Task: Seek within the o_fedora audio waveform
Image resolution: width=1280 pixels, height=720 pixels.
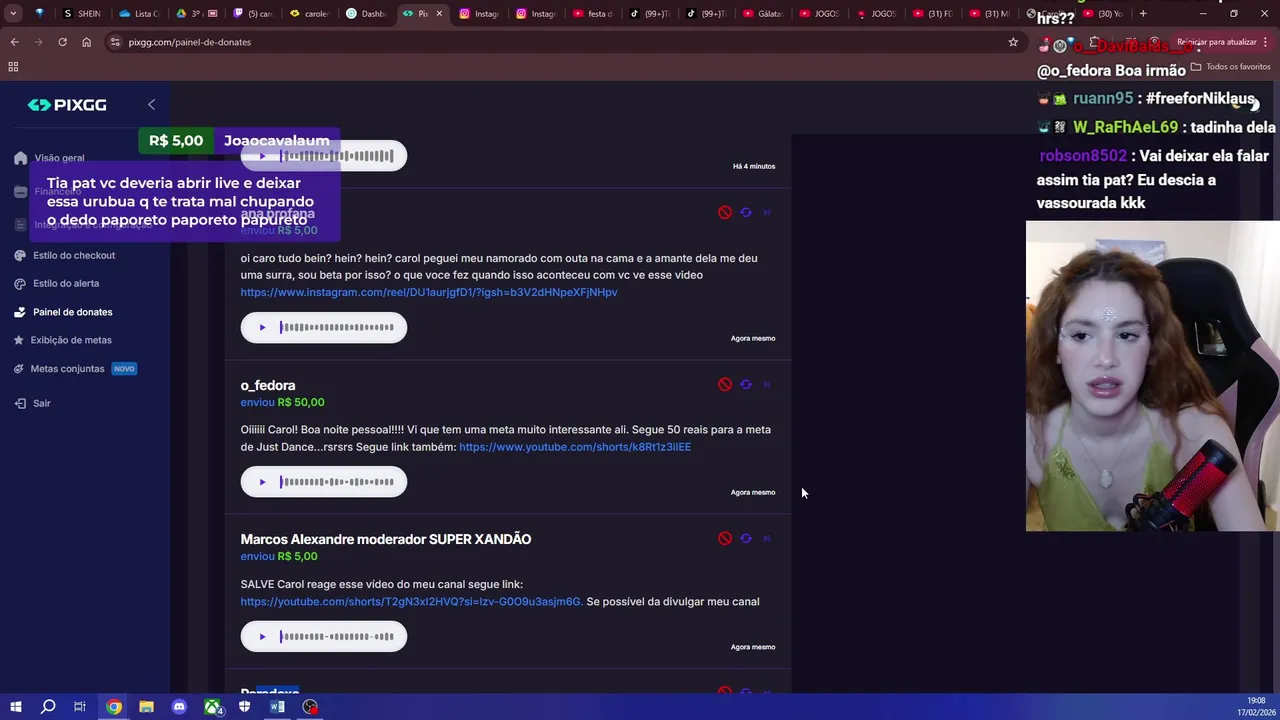Action: (x=337, y=482)
